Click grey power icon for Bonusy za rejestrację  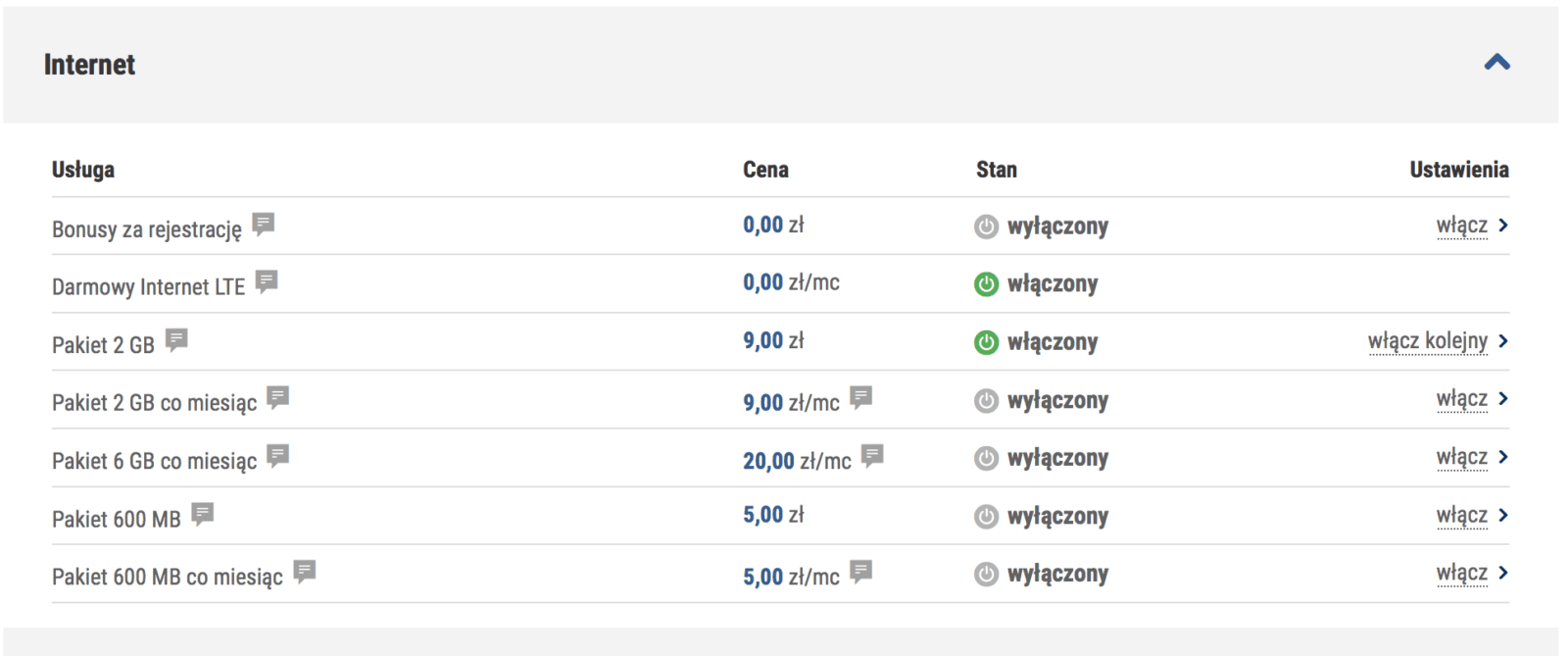(986, 227)
